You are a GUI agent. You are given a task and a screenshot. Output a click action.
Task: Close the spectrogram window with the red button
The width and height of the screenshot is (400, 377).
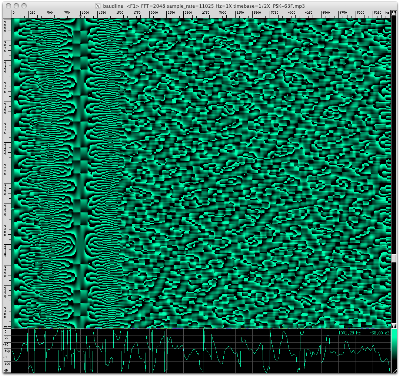[8, 6]
